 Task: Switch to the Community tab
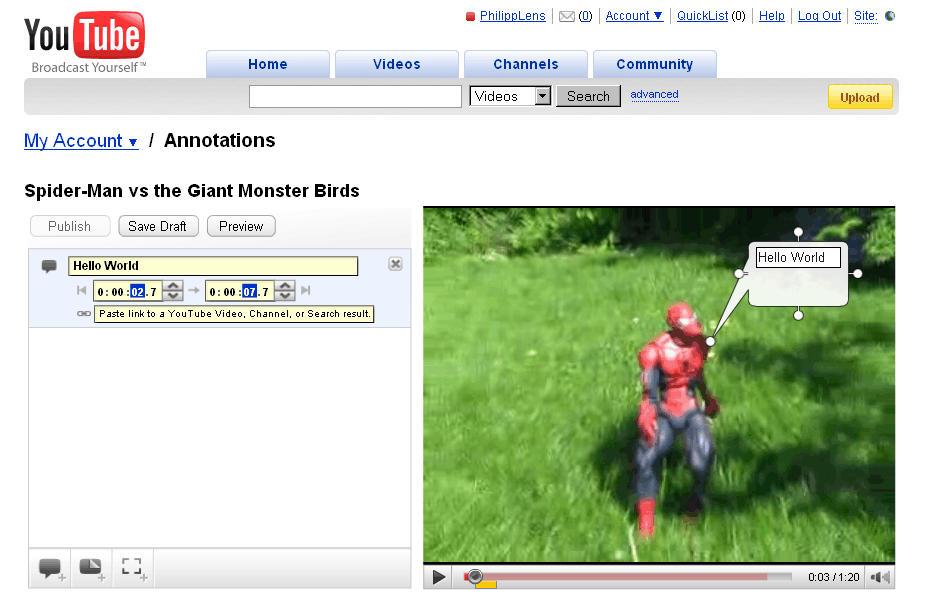pyautogui.click(x=654, y=63)
